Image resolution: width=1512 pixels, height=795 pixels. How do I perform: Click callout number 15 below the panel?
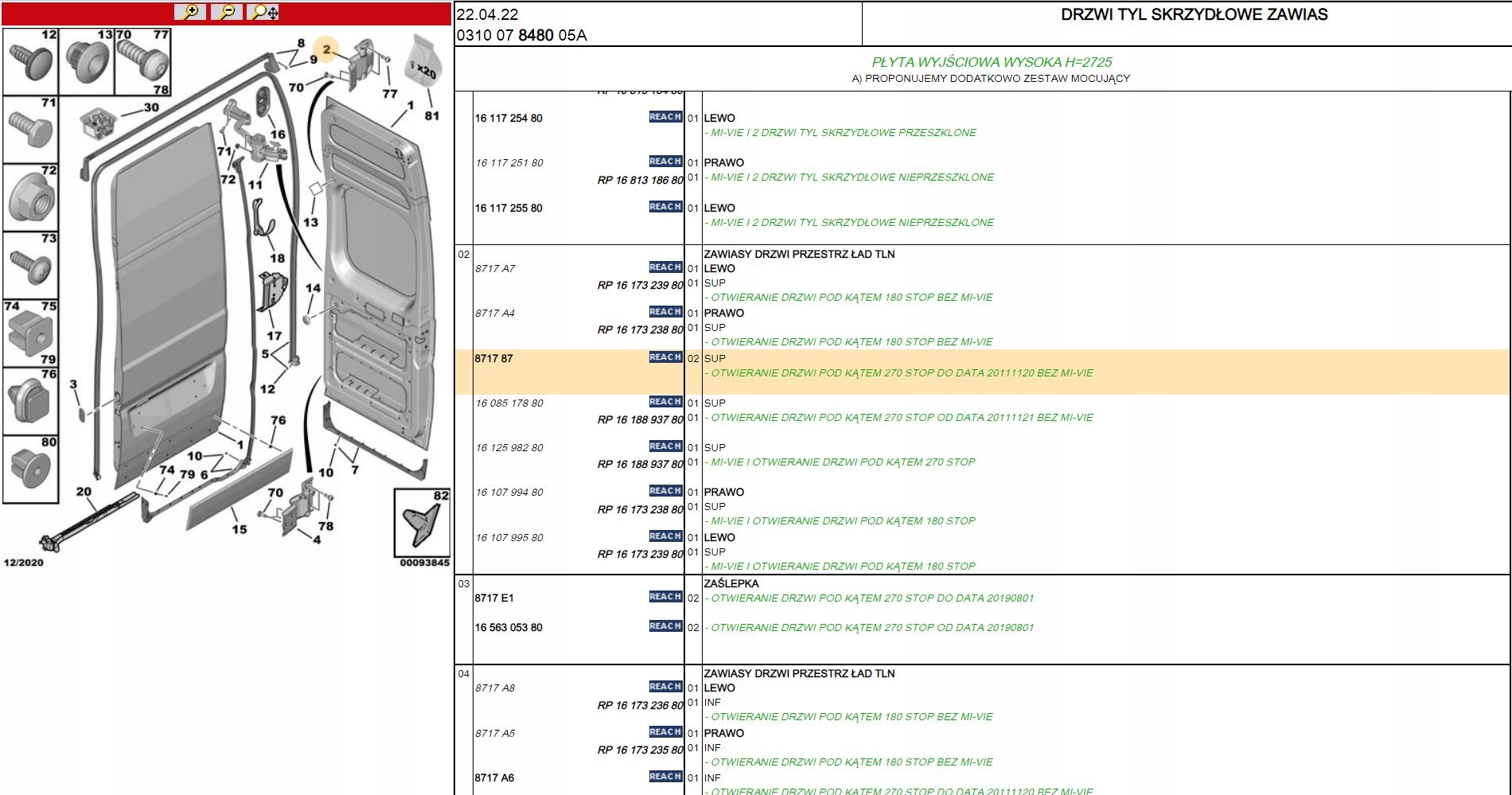[x=240, y=529]
